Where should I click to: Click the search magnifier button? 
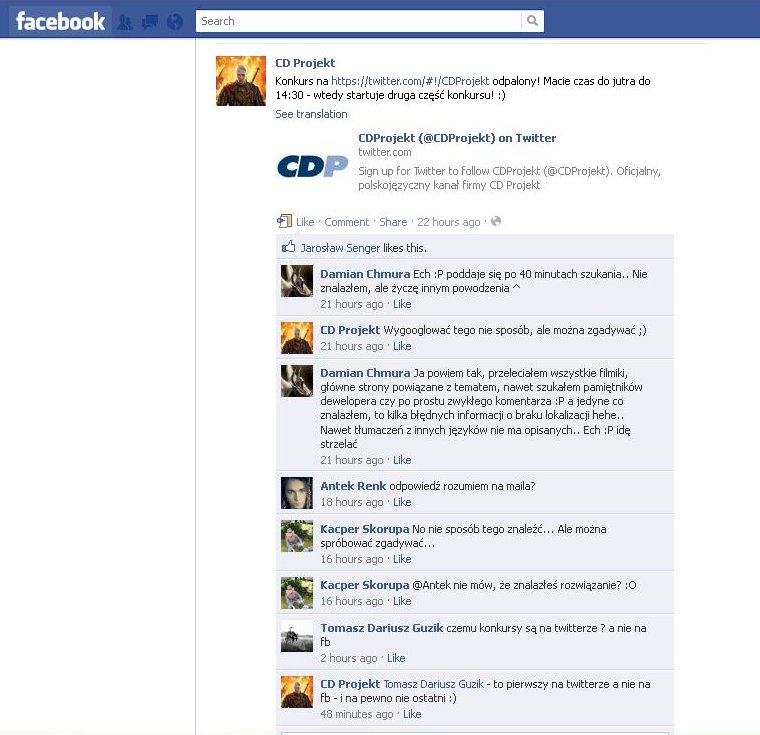tap(532, 21)
